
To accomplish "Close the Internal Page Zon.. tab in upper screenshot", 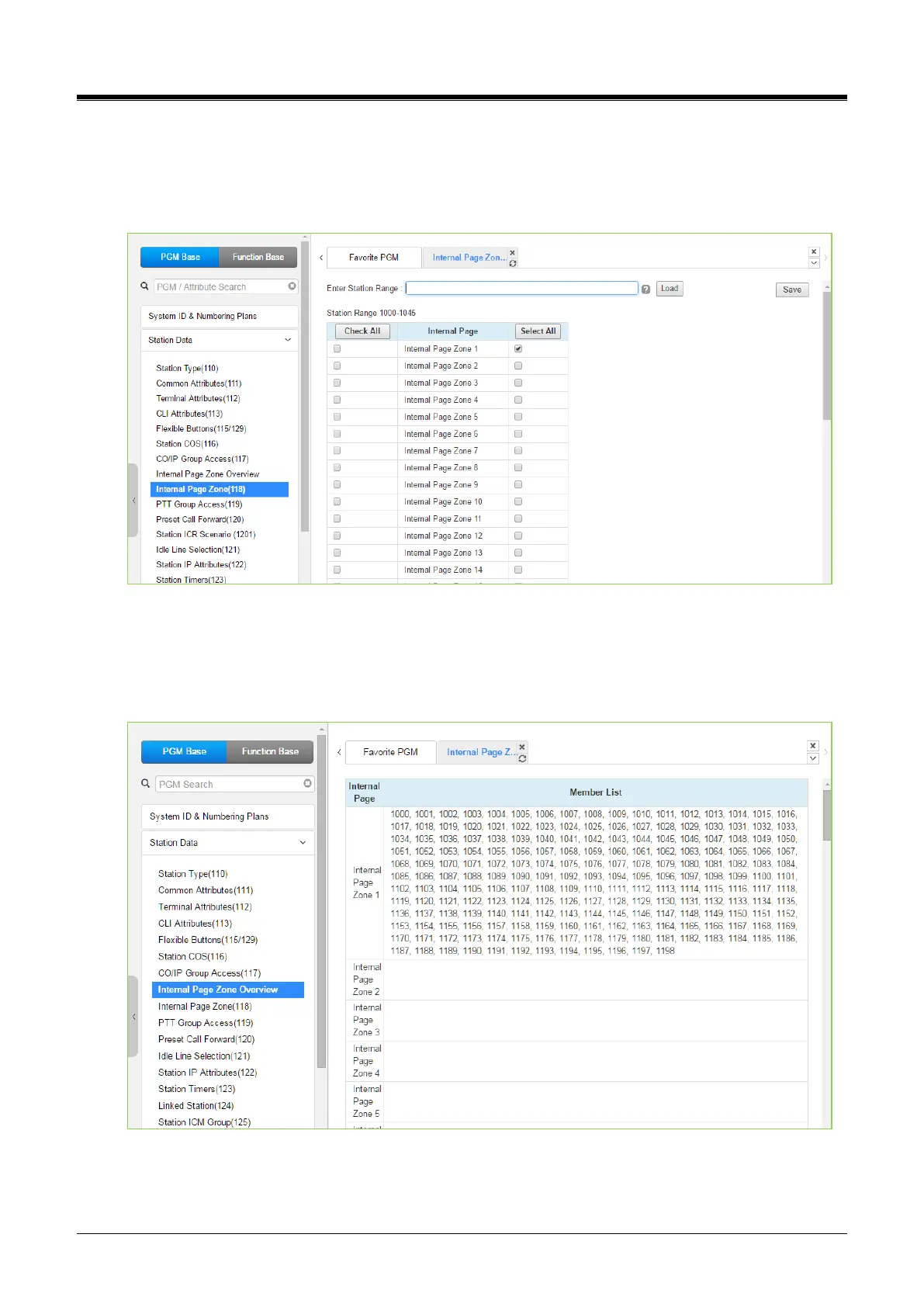I will (x=512, y=253).
